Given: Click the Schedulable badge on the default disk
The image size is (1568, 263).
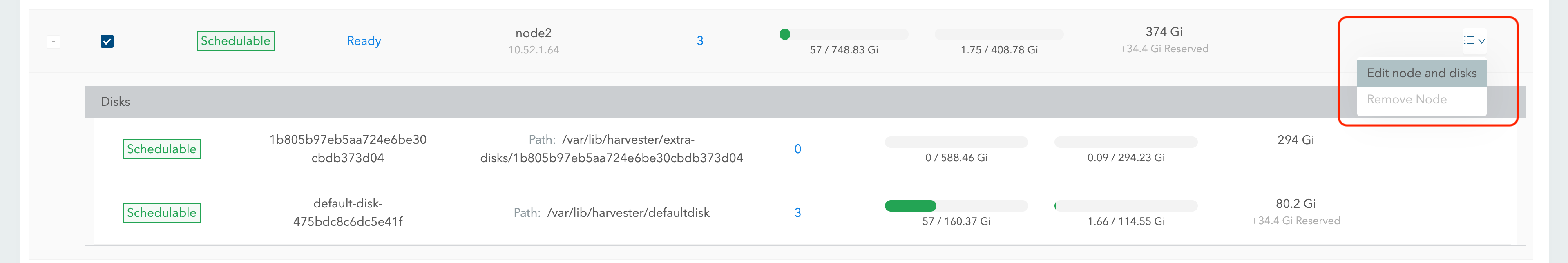Looking at the screenshot, I should click(x=161, y=212).
